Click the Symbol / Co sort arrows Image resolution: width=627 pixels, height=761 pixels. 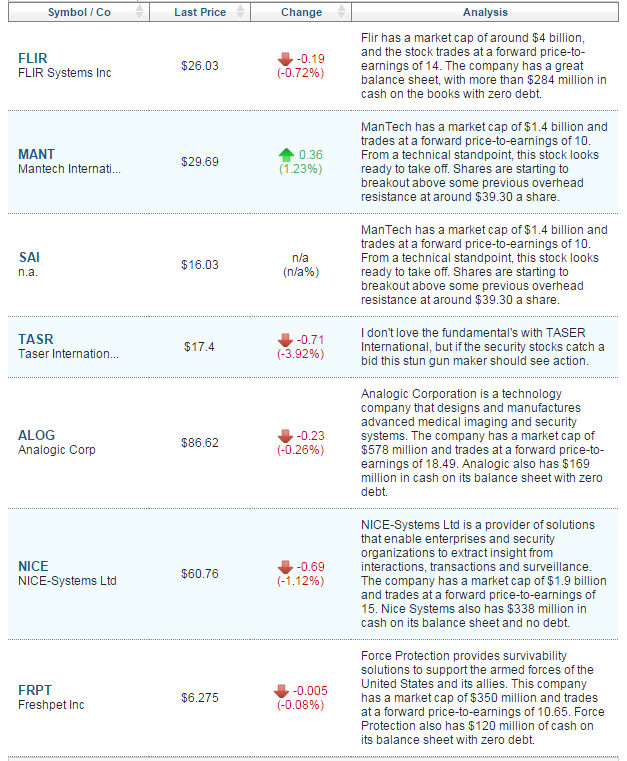140,12
